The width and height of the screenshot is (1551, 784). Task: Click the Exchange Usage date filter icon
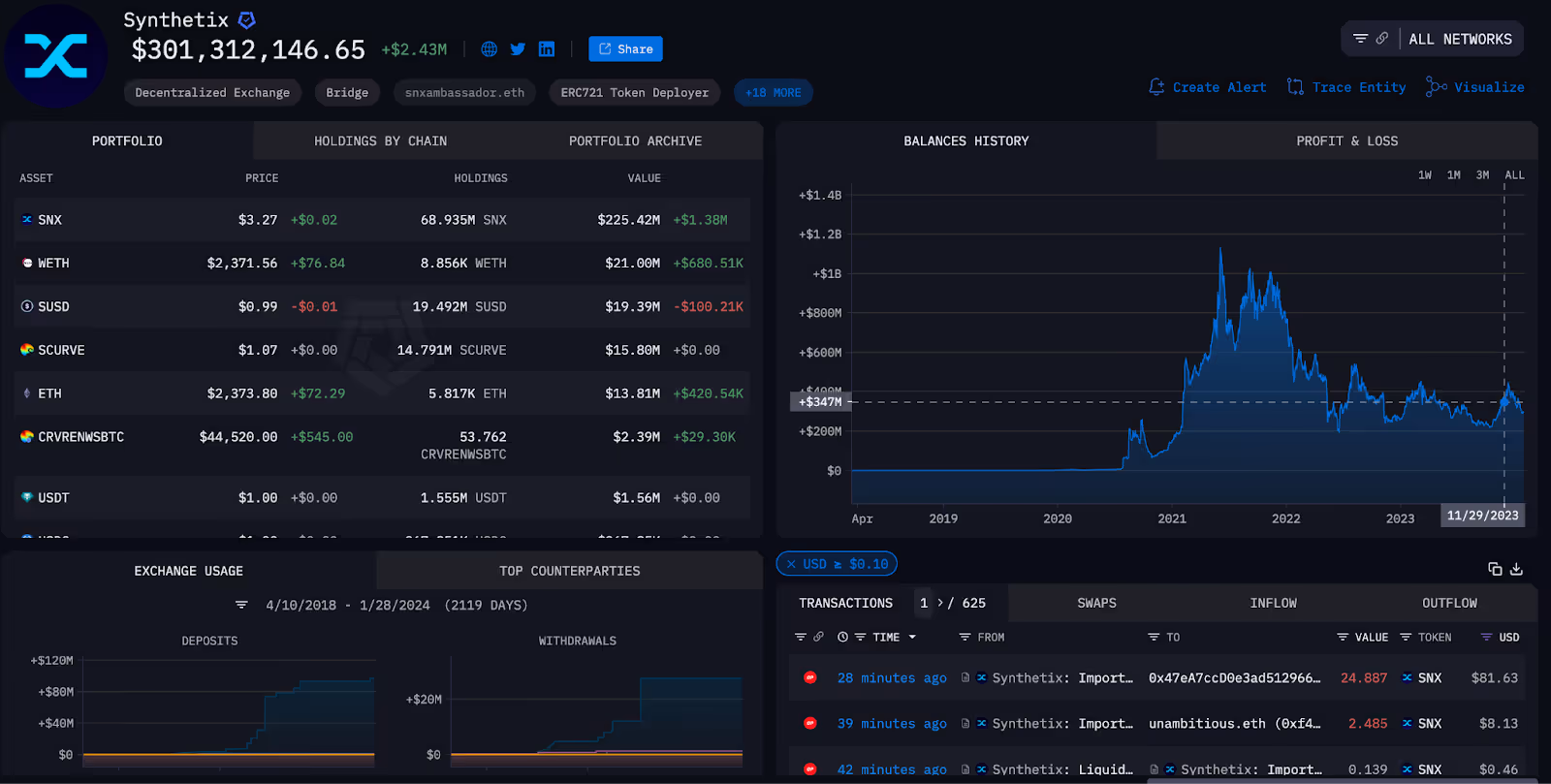pyautogui.click(x=241, y=605)
